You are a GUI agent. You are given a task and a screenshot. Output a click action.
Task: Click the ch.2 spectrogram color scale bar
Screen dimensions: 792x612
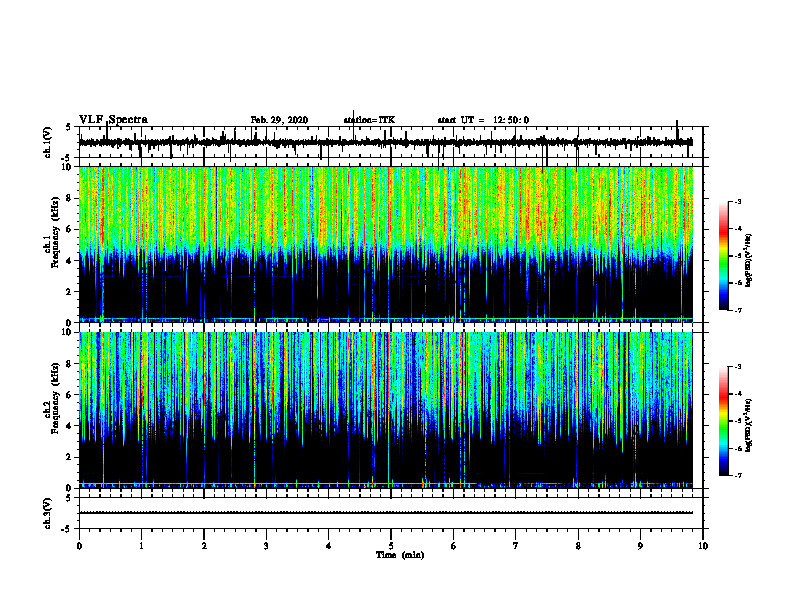pyautogui.click(x=724, y=421)
